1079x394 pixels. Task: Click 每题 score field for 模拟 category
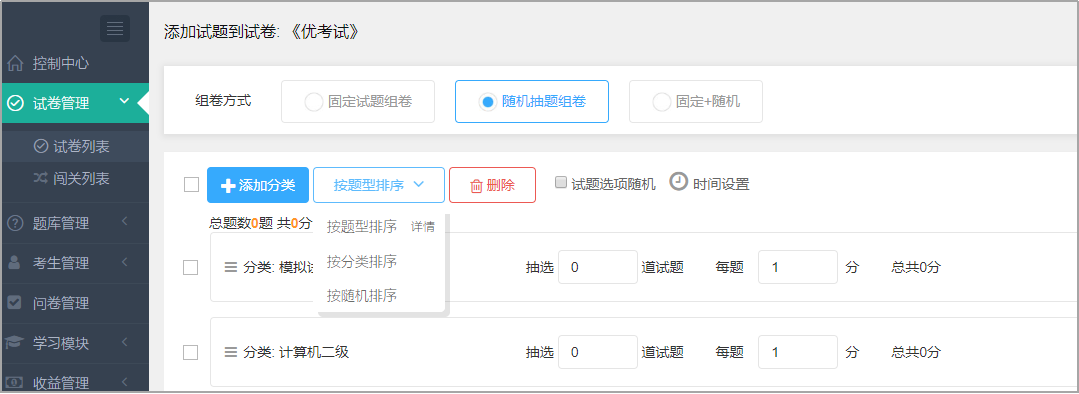tap(798, 267)
